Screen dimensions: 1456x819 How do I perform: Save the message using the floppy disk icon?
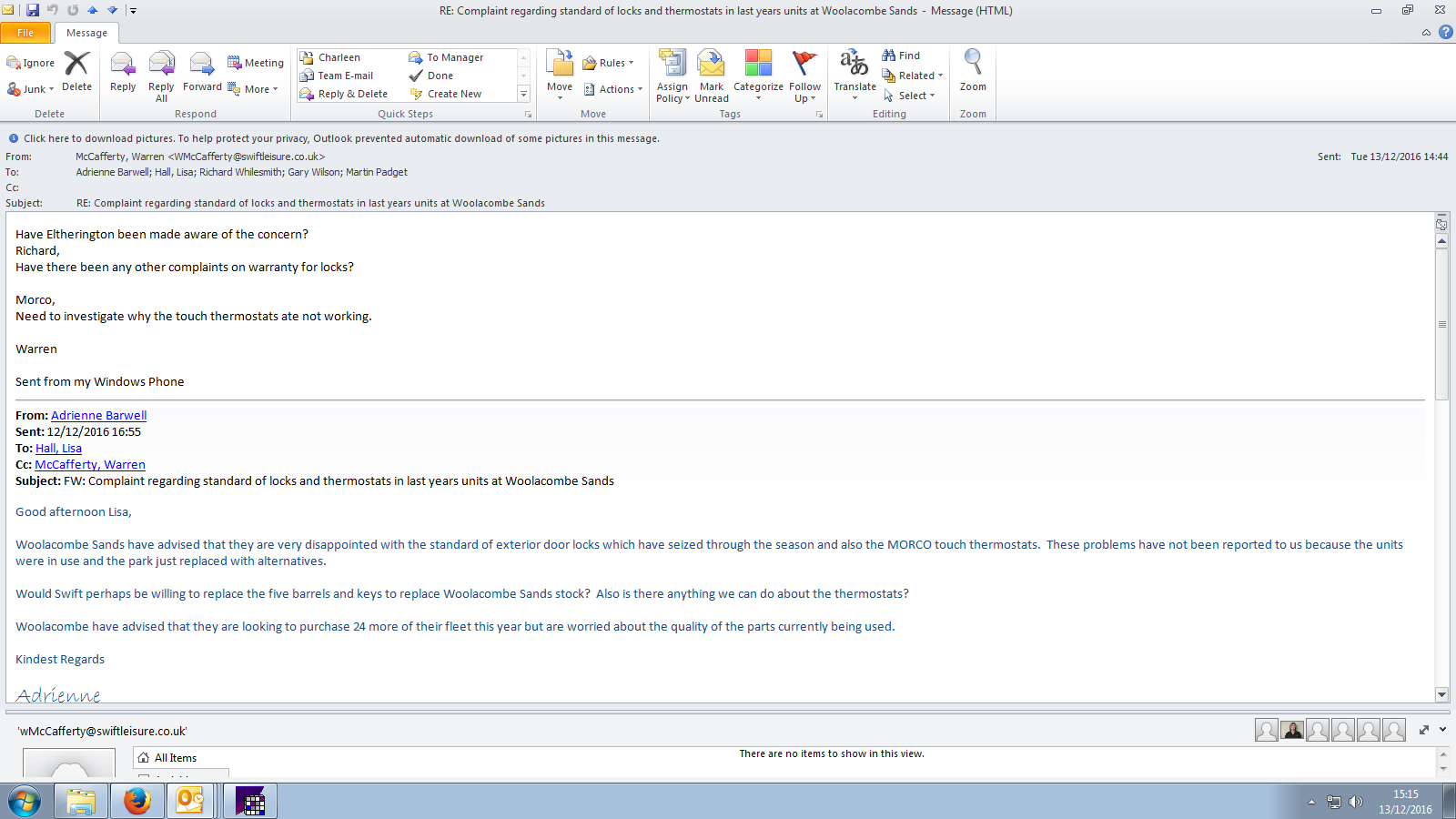(x=33, y=10)
